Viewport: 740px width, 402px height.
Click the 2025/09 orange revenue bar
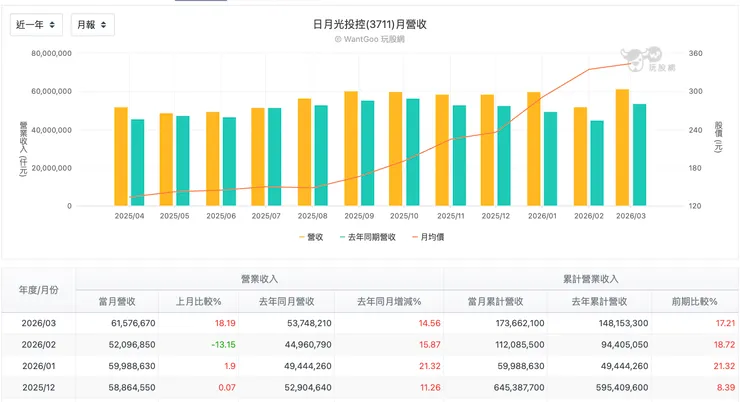[351, 149]
